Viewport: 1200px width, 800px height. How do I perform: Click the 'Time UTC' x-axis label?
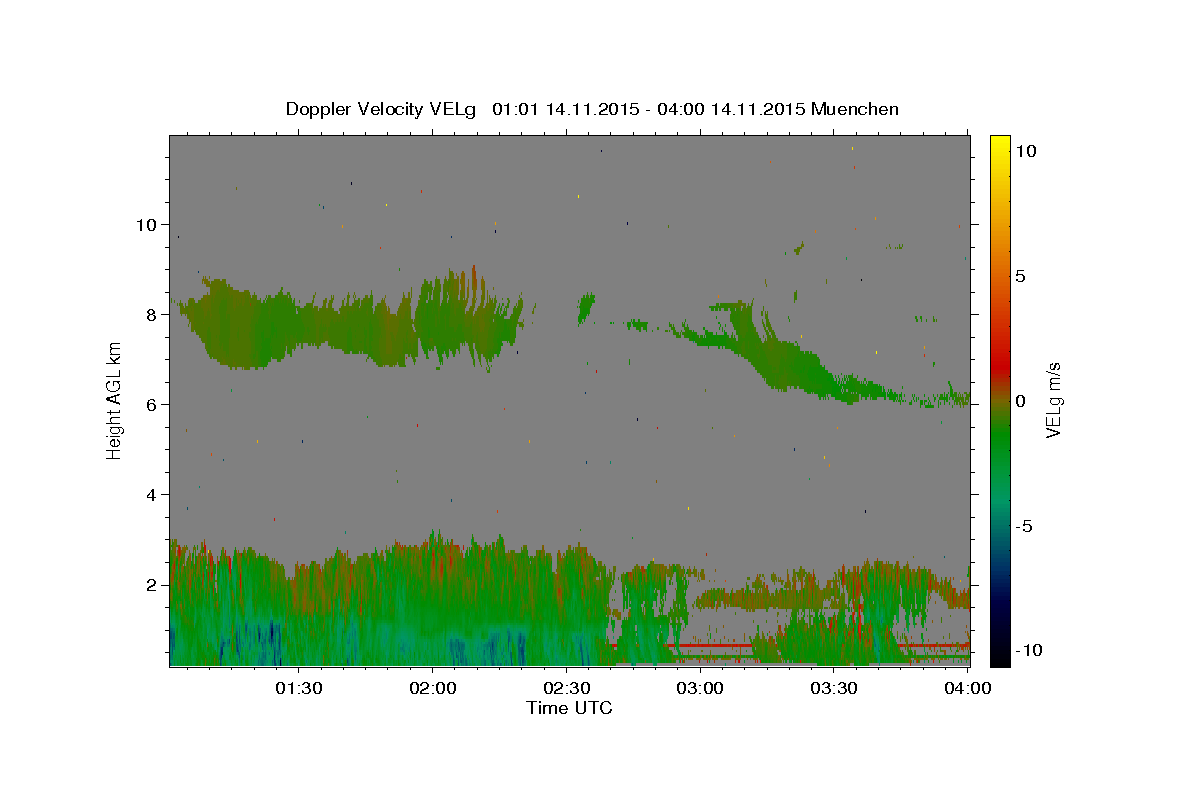tap(570, 708)
